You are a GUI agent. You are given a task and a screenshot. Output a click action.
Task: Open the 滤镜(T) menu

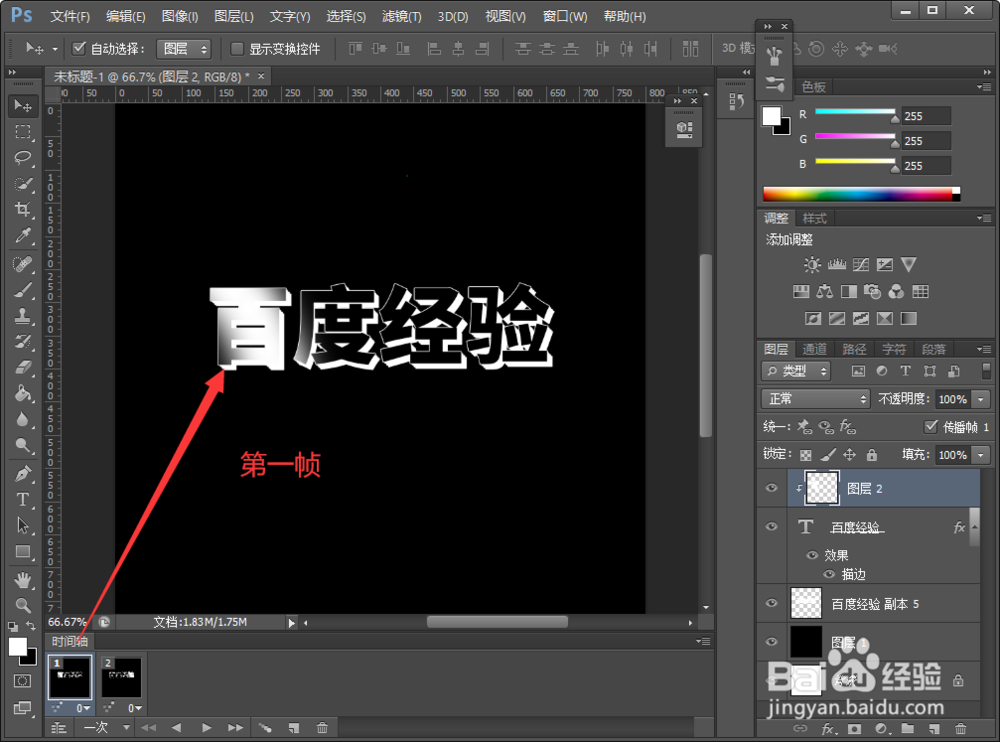tap(401, 17)
